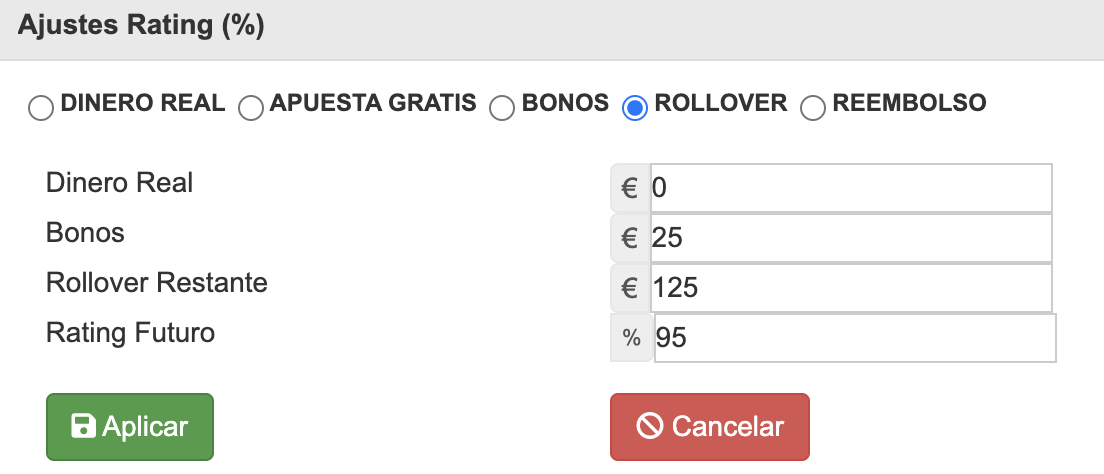Click the euro symbol beside Rollover Restante field
The width and height of the screenshot is (1104, 474).
click(x=630, y=288)
